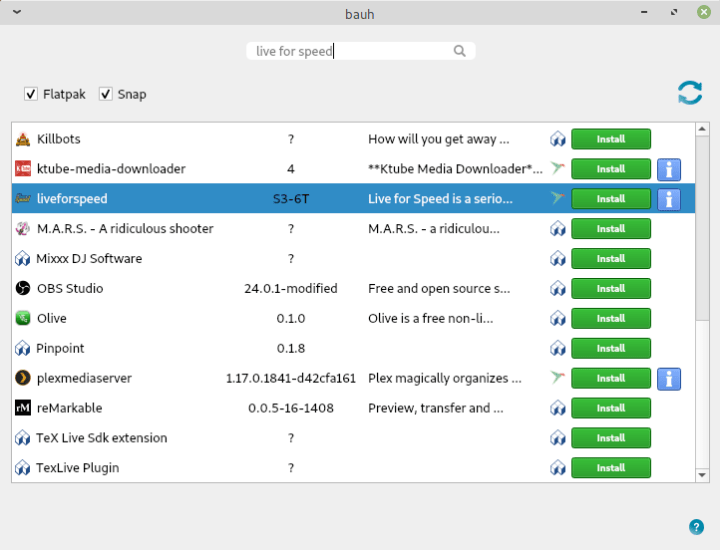Install OBS Studio
Screen dimensions: 720x550
pos(611,288)
